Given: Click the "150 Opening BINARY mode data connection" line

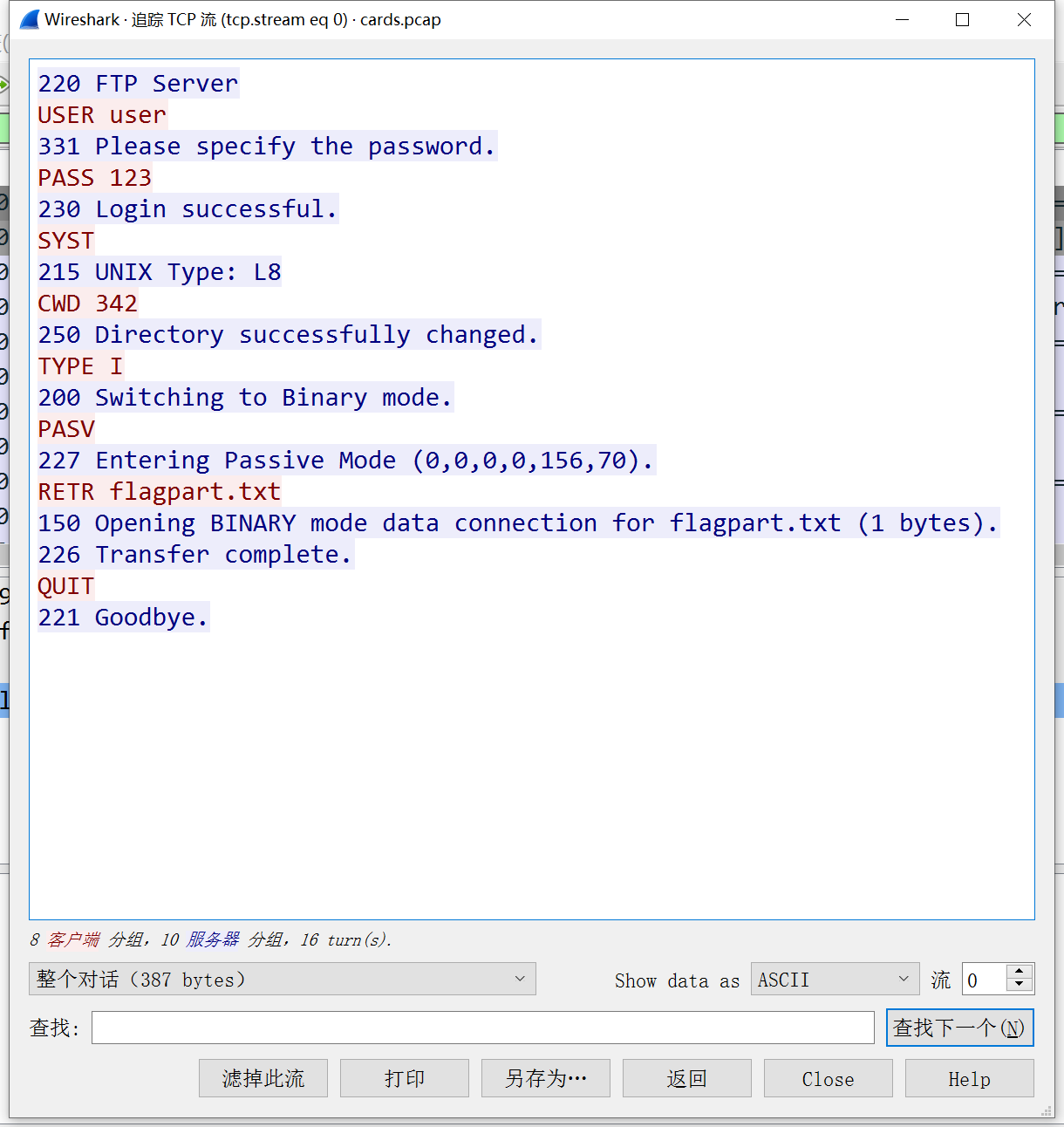Looking at the screenshot, I should click(x=518, y=523).
